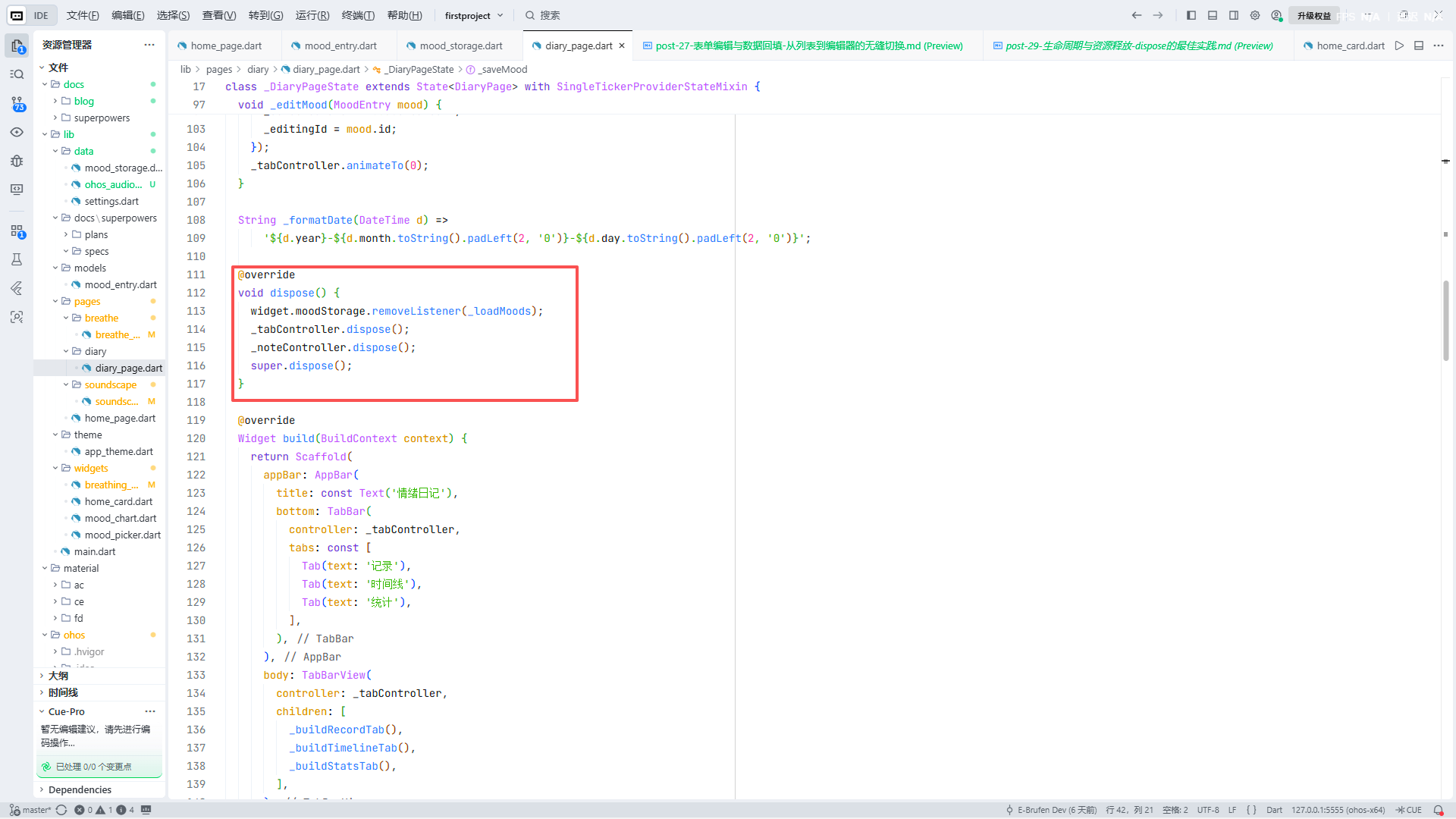Switch to the home_page.dart tab

point(225,45)
